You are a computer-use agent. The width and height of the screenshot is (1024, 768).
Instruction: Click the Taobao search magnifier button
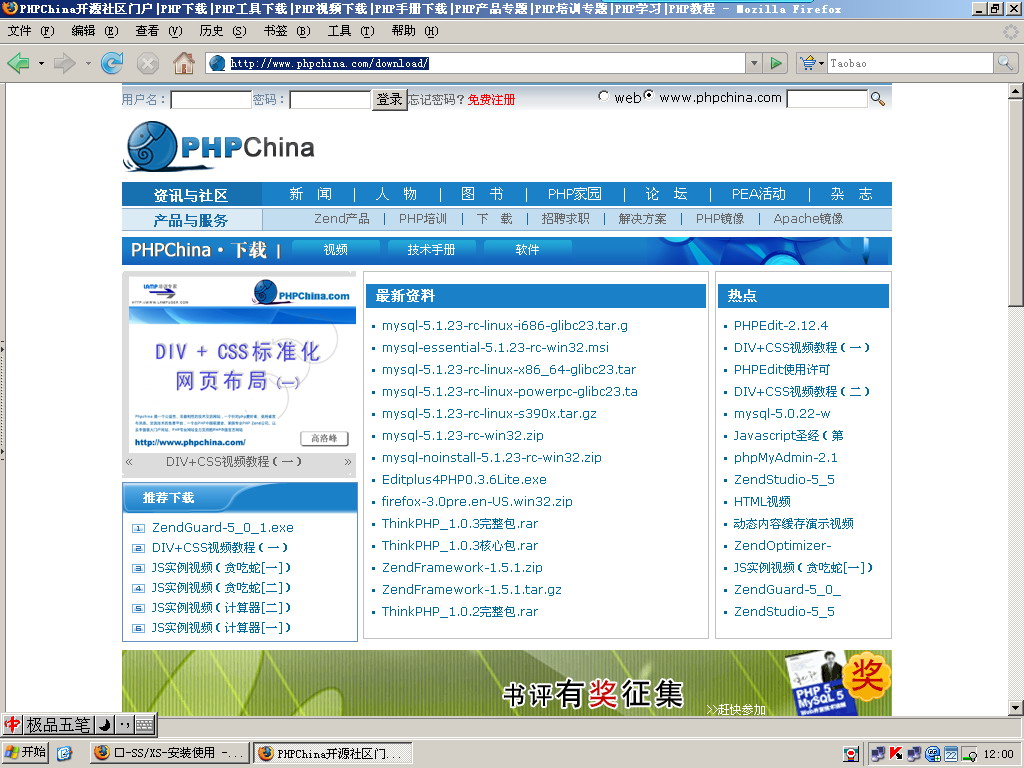click(1004, 63)
